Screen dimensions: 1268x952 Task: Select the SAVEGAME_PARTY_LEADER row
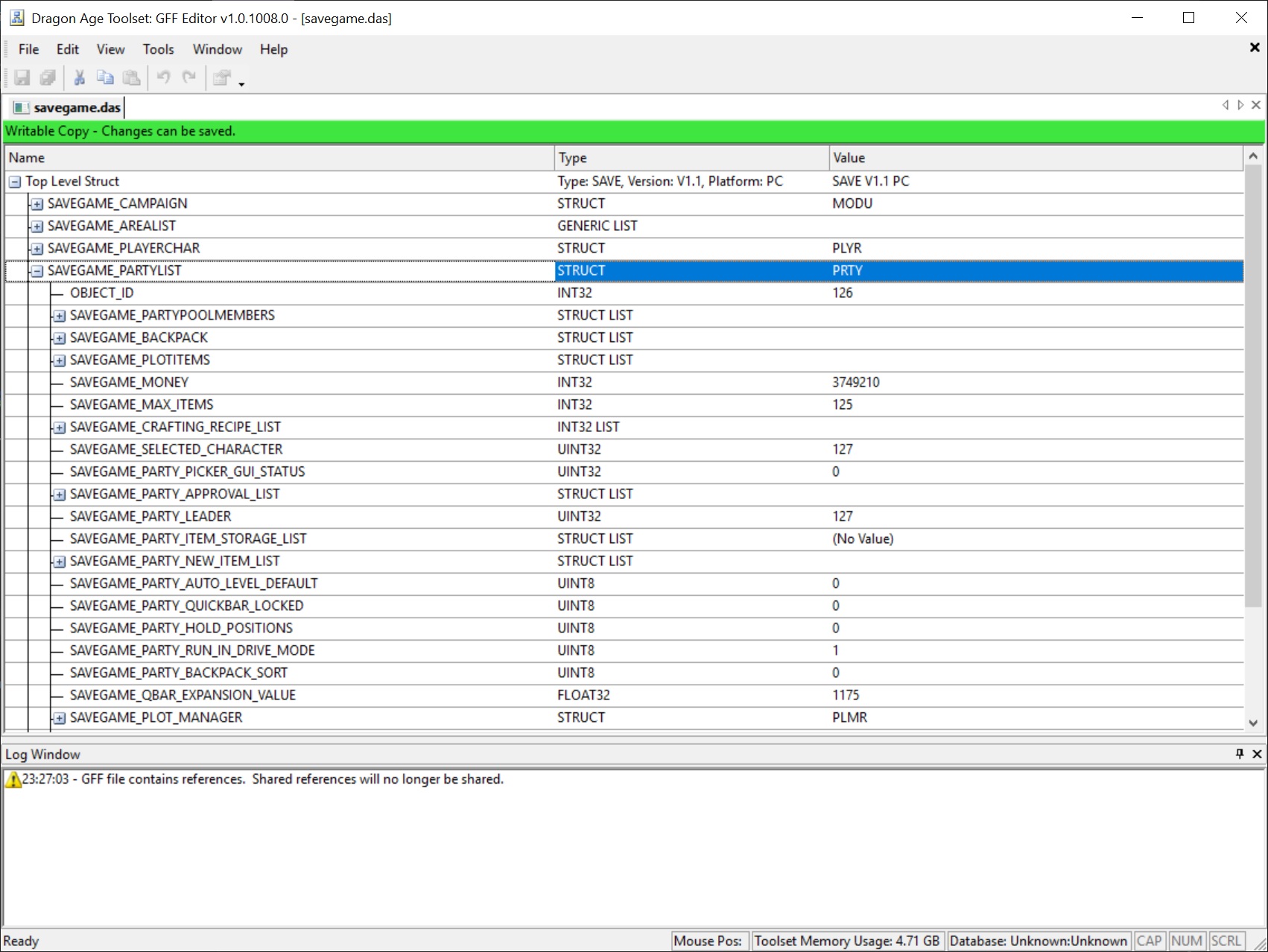pos(624,516)
